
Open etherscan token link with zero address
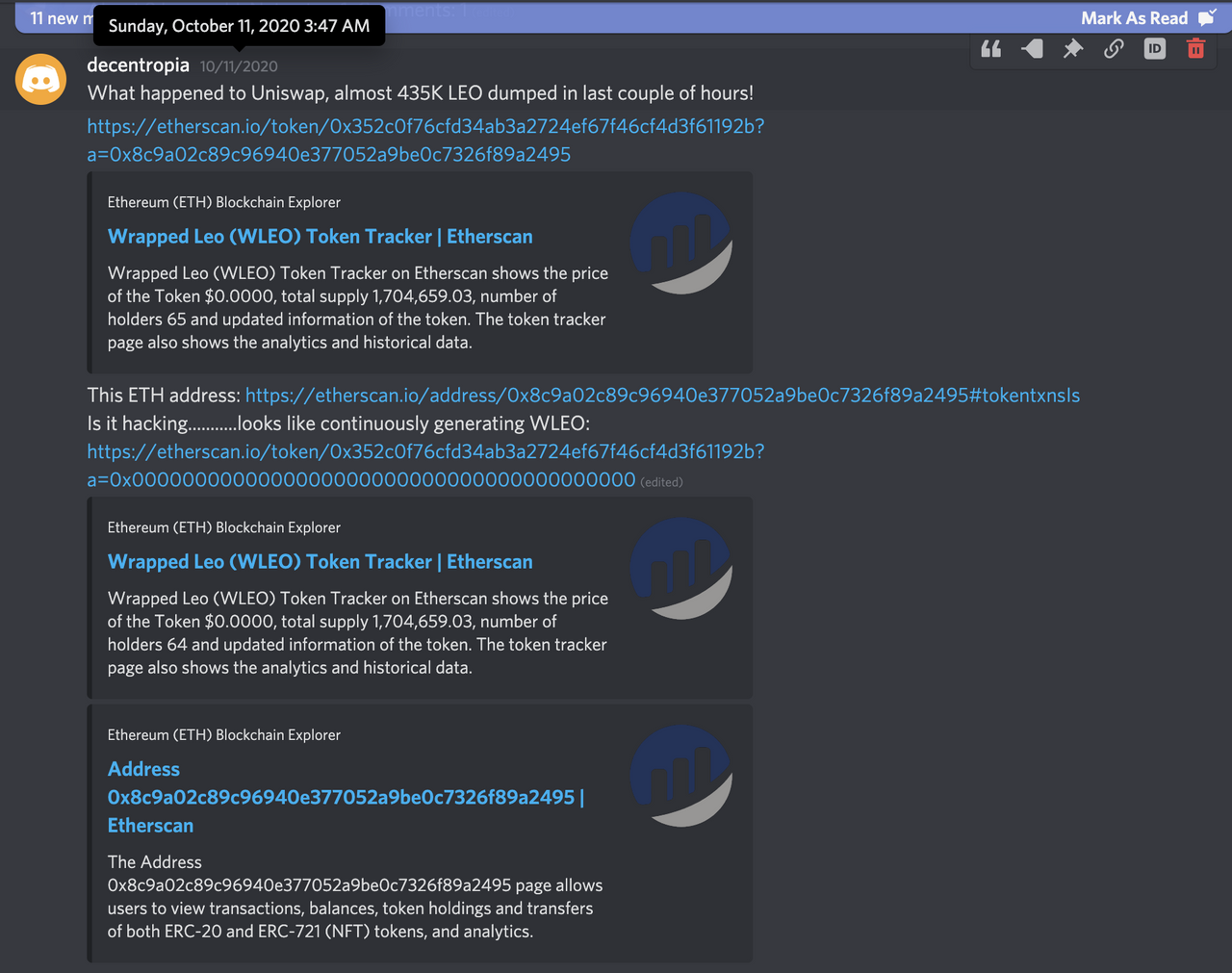point(425,466)
